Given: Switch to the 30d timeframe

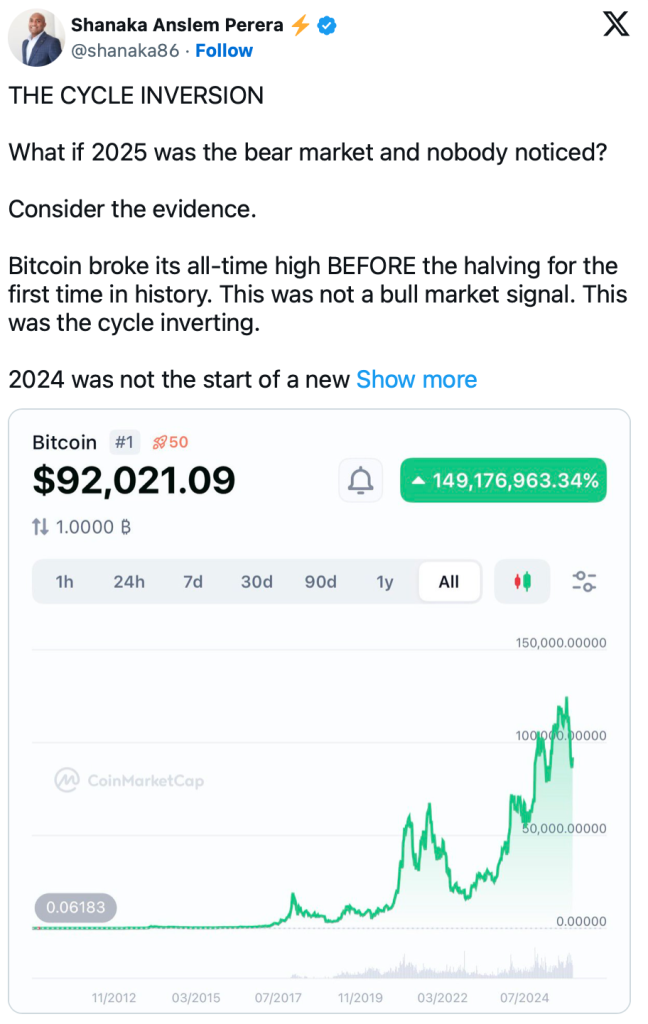Looking at the screenshot, I should coord(256,581).
